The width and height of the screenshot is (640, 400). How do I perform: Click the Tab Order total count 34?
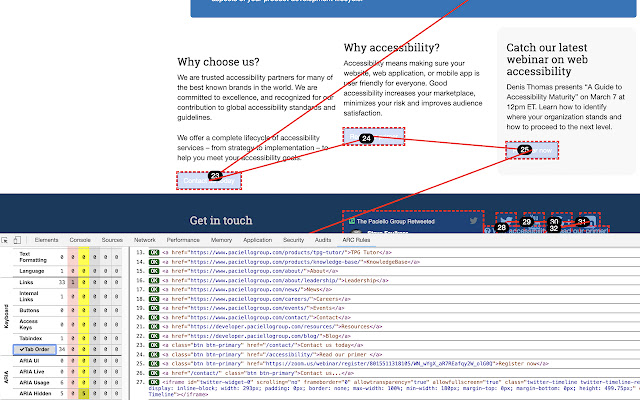pos(62,349)
